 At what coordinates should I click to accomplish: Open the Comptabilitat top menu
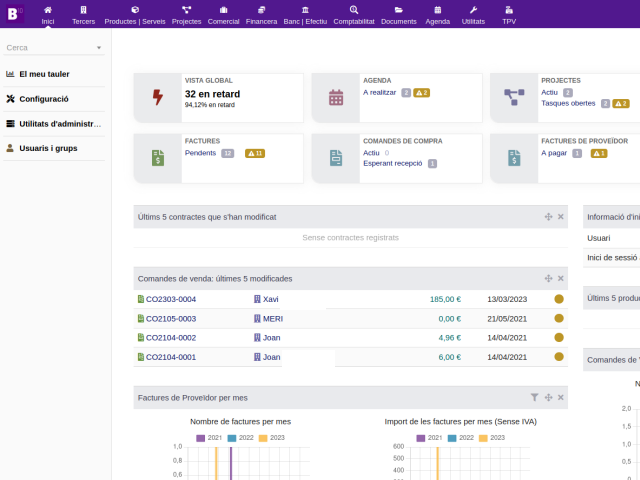click(354, 15)
